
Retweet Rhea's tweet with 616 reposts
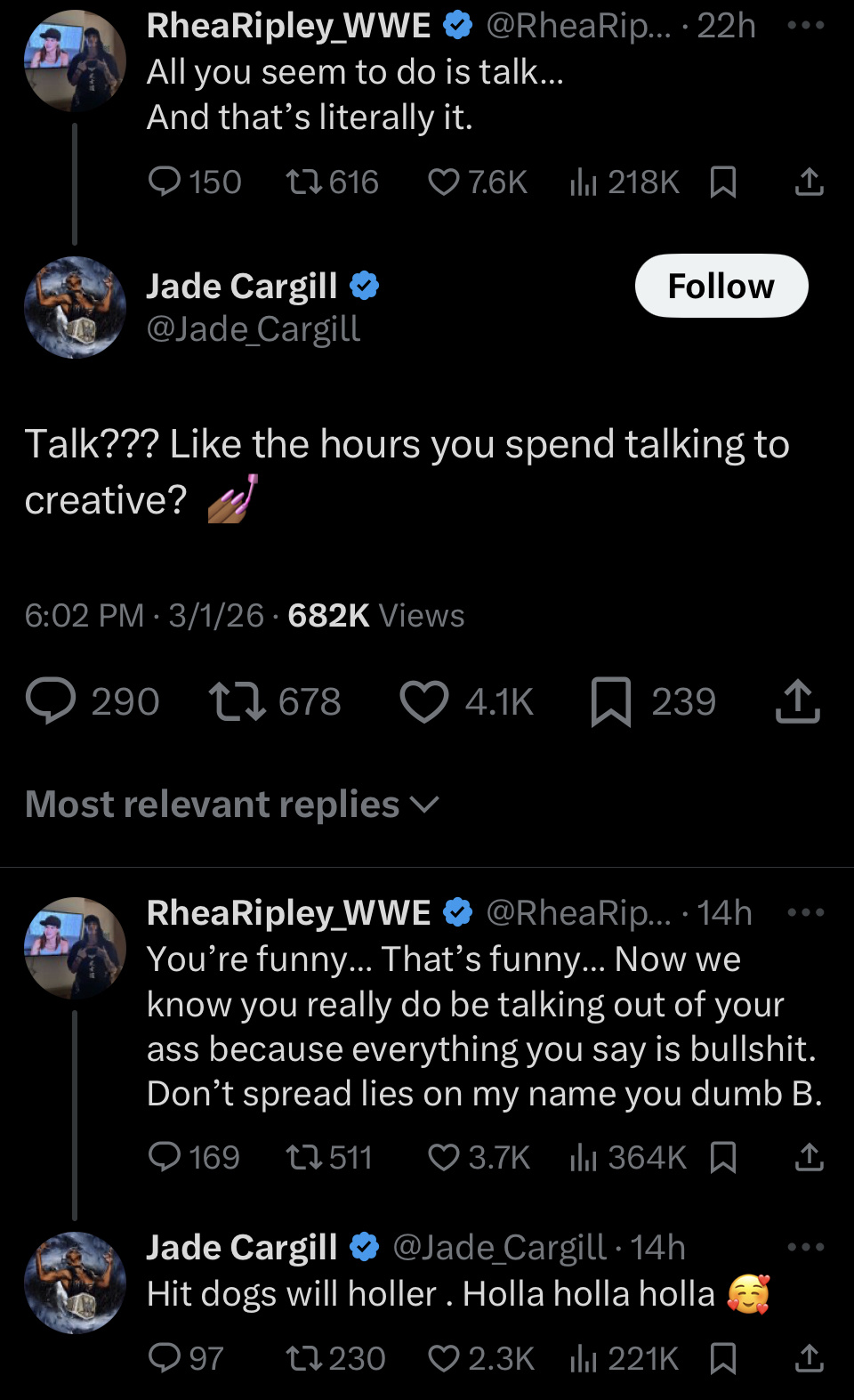[x=303, y=182]
